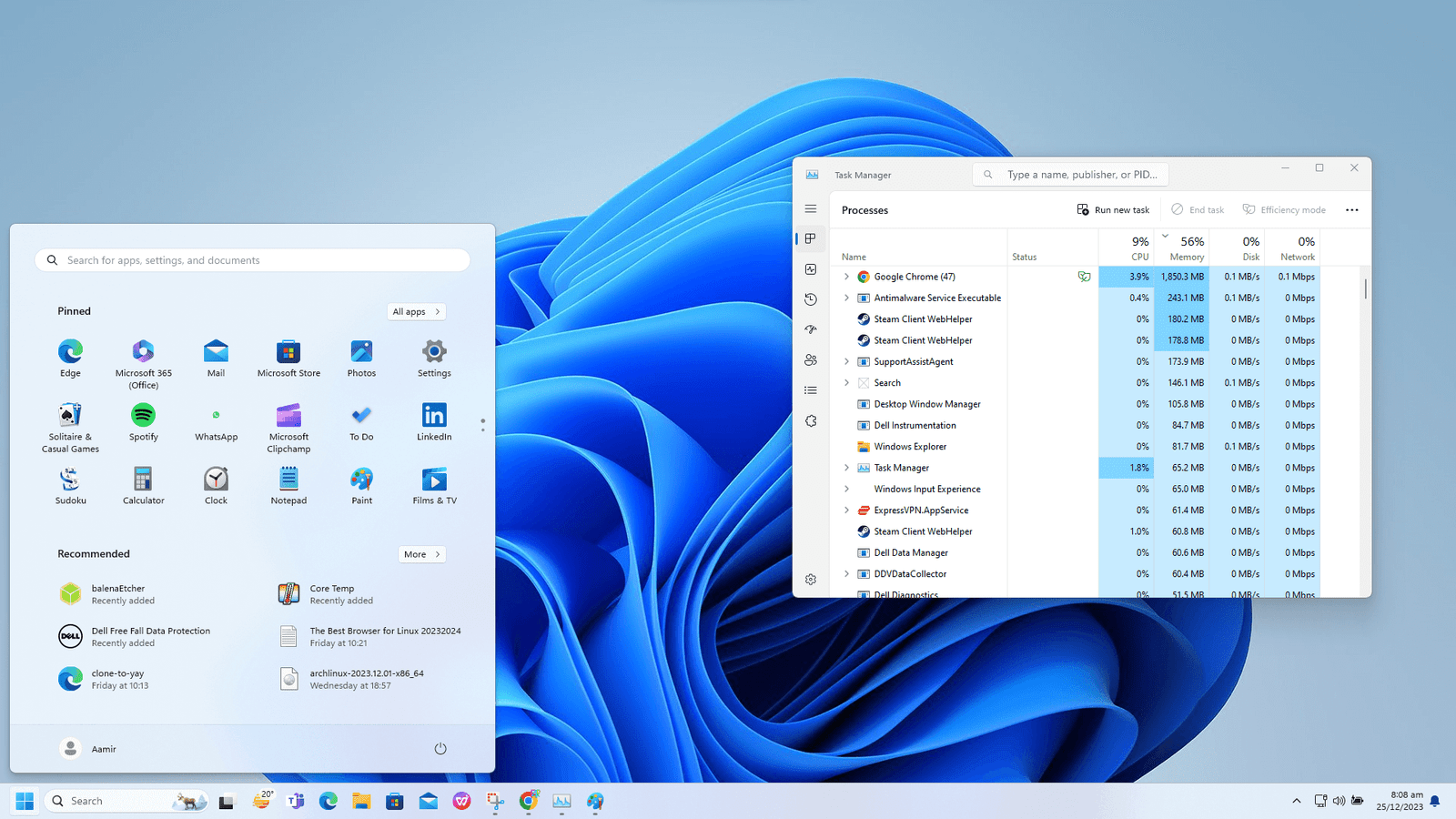Open Settings from Start menu pinned apps
Image resolution: width=1456 pixels, height=819 pixels.
[434, 359]
